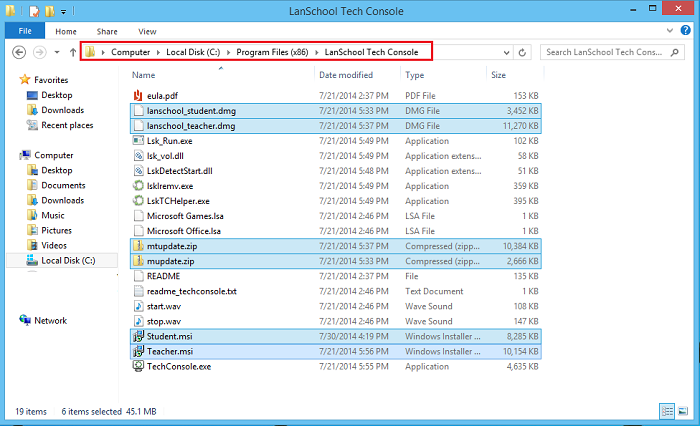This screenshot has height=426, width=700.
Task: Switch to details view layout icon
Action: (667, 411)
